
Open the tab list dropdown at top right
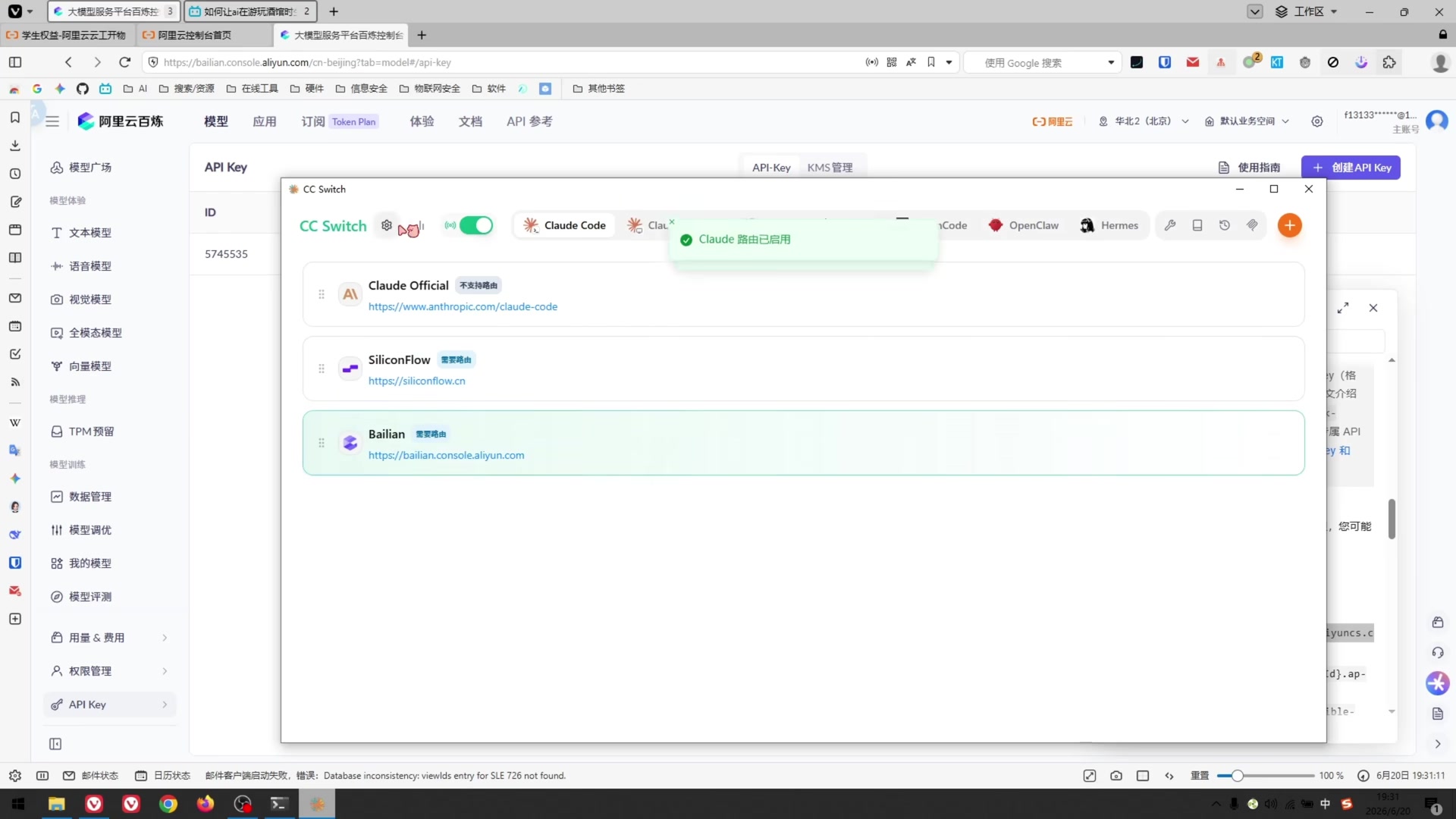[x=1255, y=11]
